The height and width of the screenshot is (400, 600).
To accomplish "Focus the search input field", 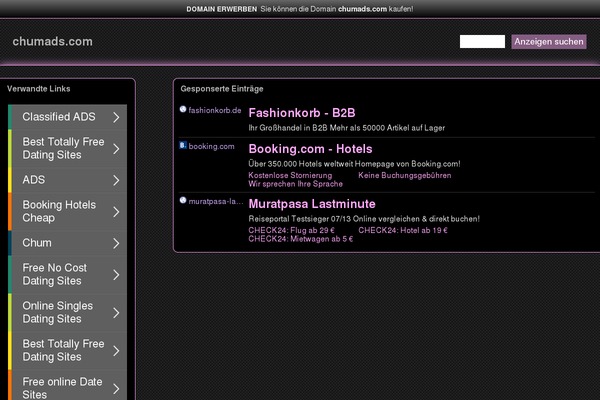I will click(x=482, y=41).
